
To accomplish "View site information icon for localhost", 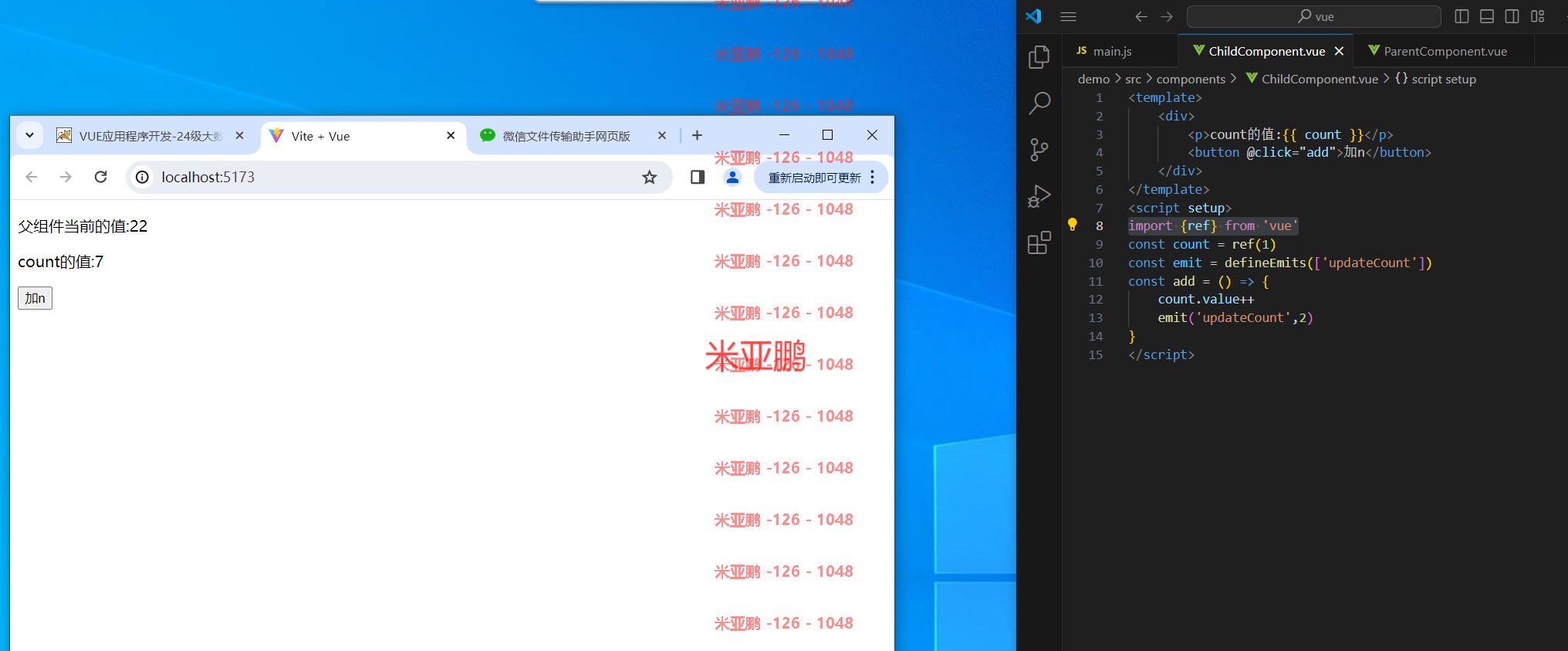I will pyautogui.click(x=142, y=177).
